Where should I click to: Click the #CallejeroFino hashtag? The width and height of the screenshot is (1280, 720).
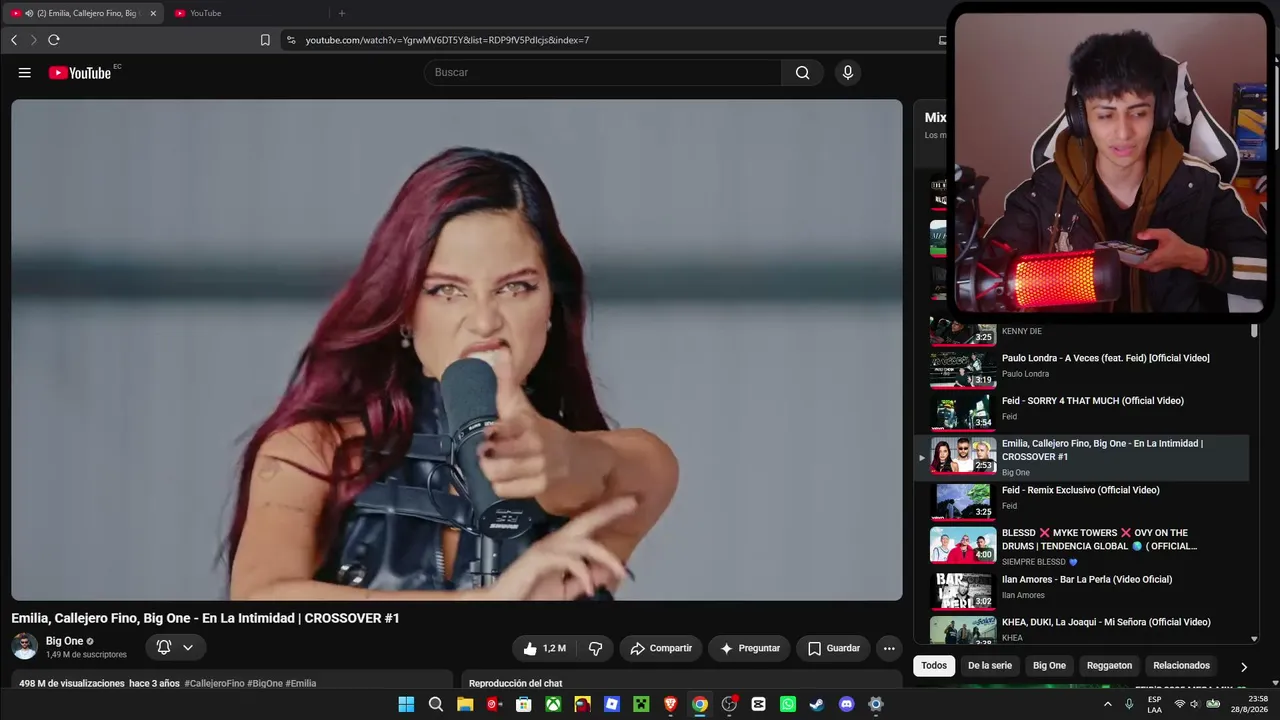(x=214, y=684)
